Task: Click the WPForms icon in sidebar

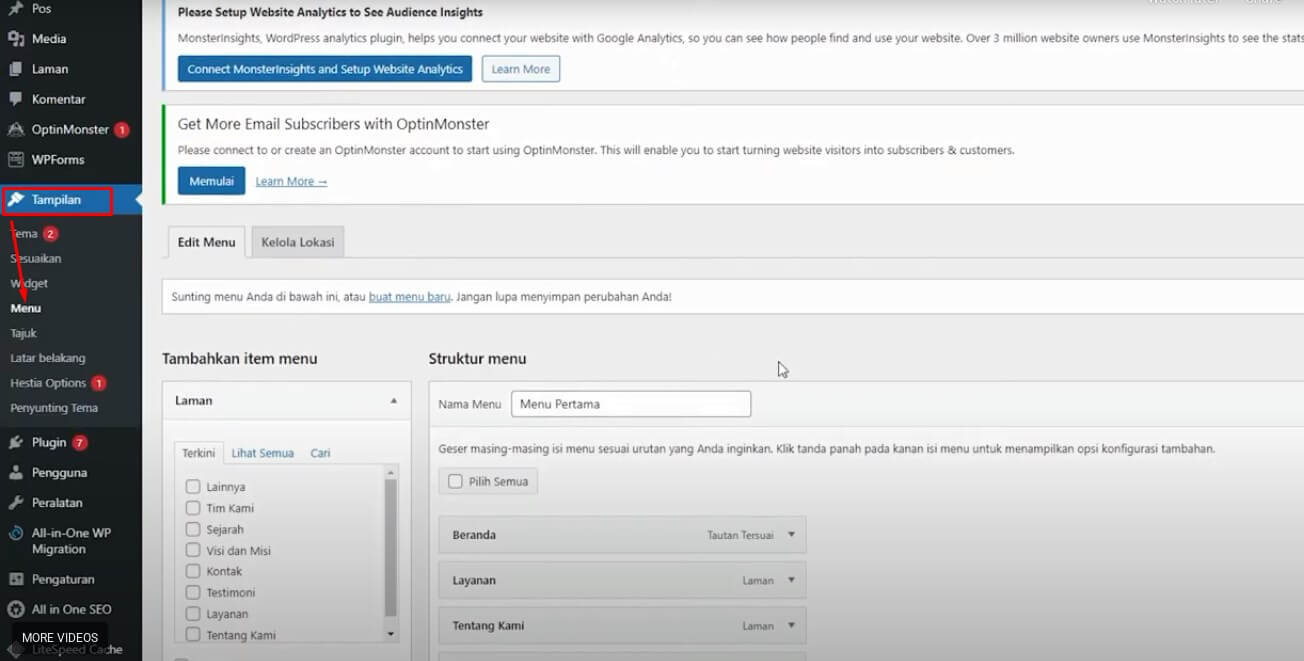Action: point(15,159)
